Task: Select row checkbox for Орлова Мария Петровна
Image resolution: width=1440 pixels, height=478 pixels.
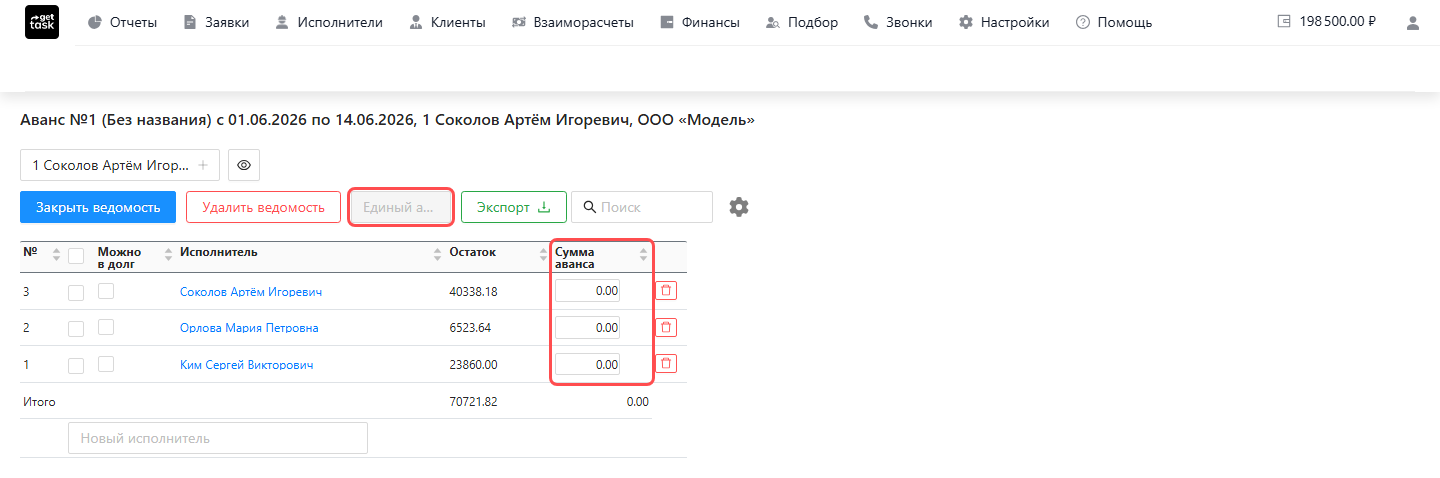Action: tap(76, 329)
